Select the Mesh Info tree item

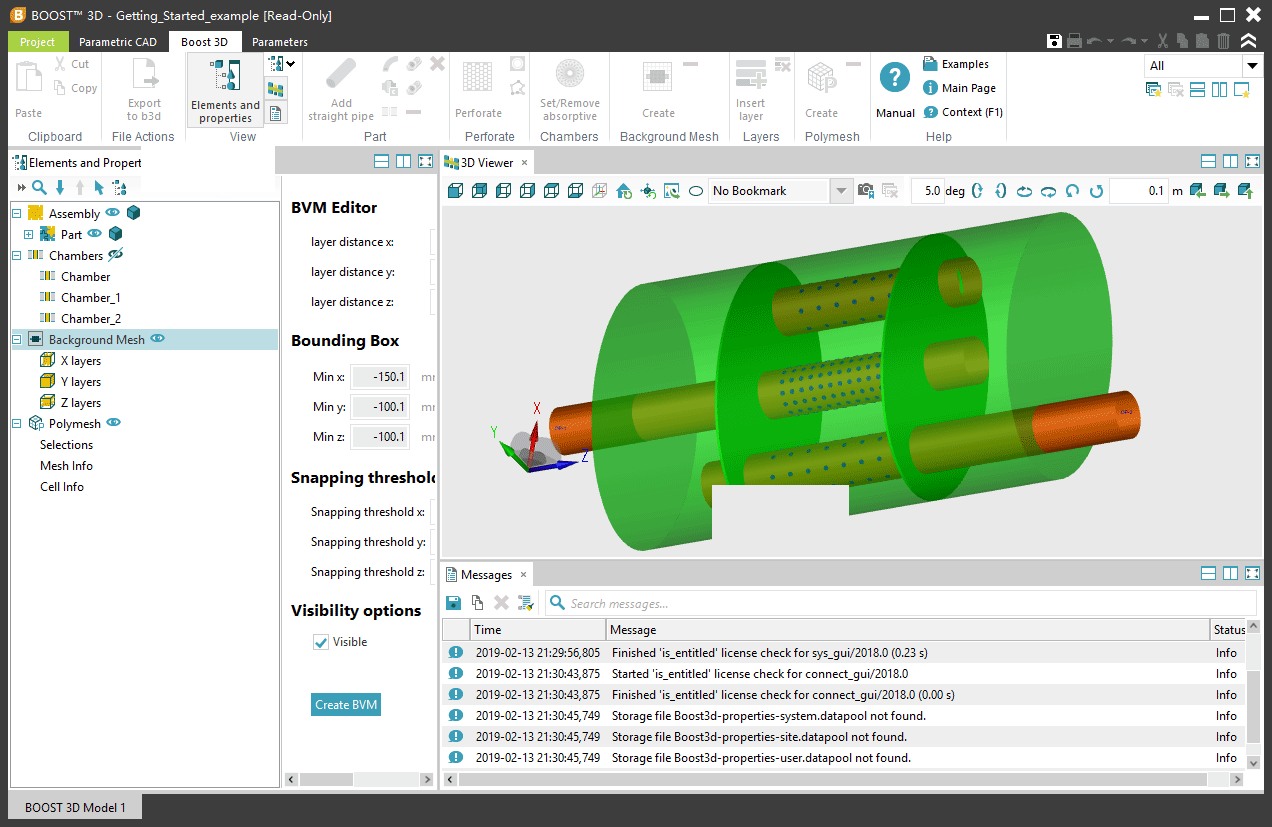(66, 465)
